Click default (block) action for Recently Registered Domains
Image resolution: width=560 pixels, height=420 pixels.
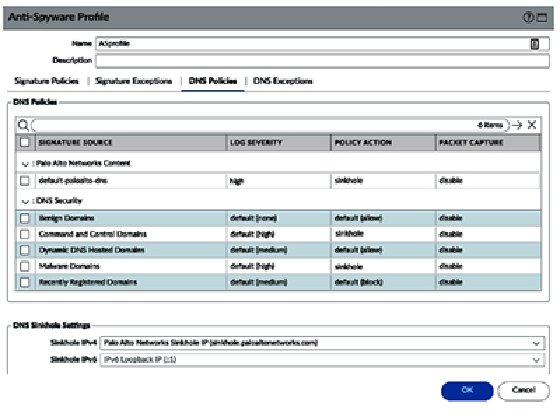pyautogui.click(x=359, y=282)
